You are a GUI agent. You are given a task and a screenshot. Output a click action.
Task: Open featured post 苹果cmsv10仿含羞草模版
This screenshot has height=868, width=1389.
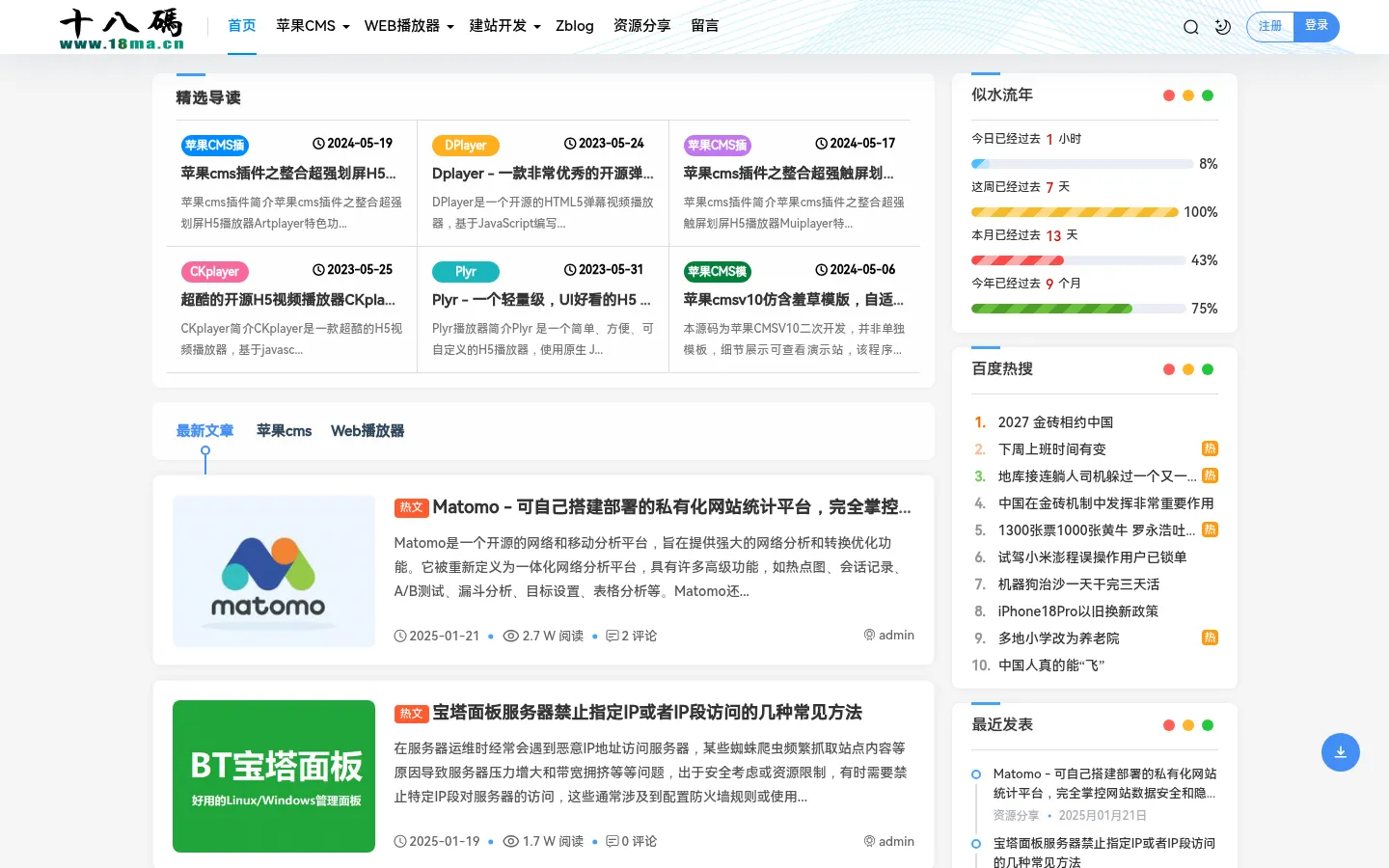pos(794,300)
